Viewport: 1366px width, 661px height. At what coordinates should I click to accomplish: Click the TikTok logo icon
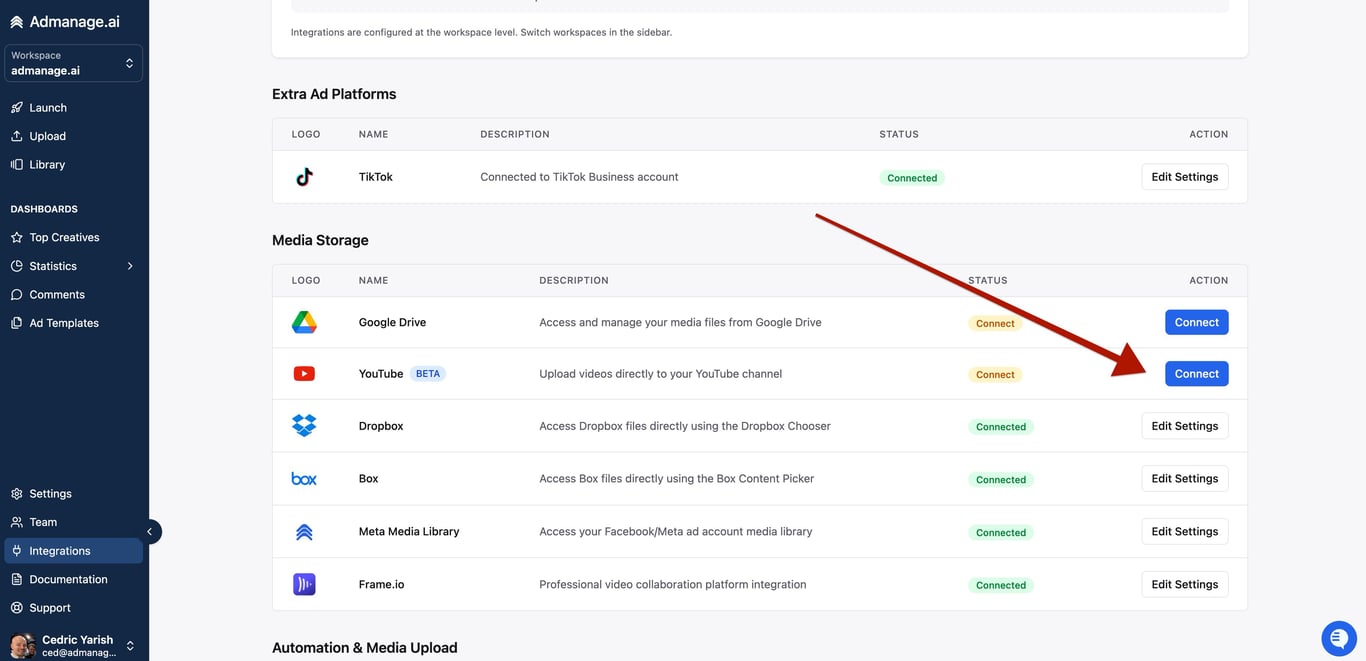(304, 177)
